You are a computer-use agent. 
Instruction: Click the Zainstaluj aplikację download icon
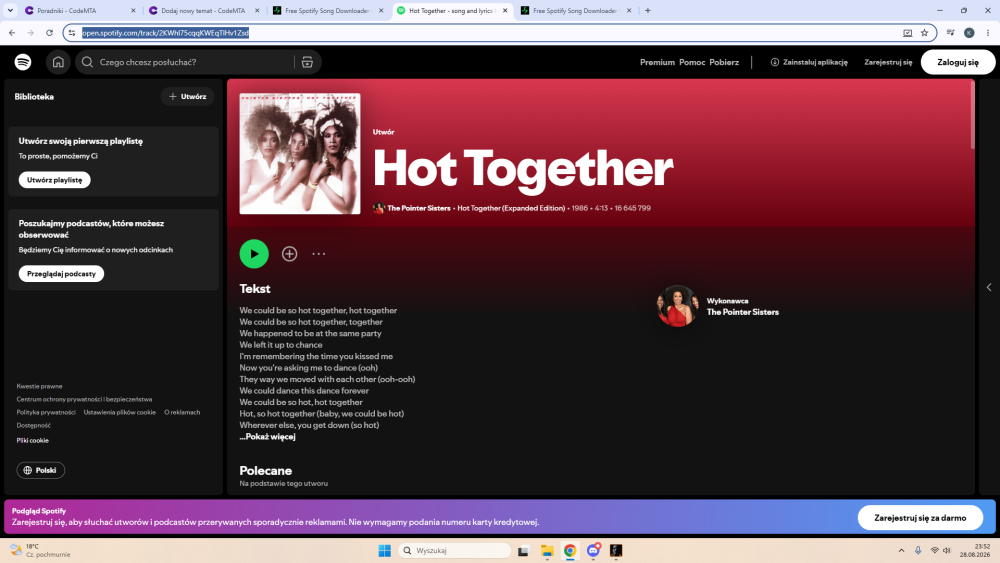click(x=775, y=62)
